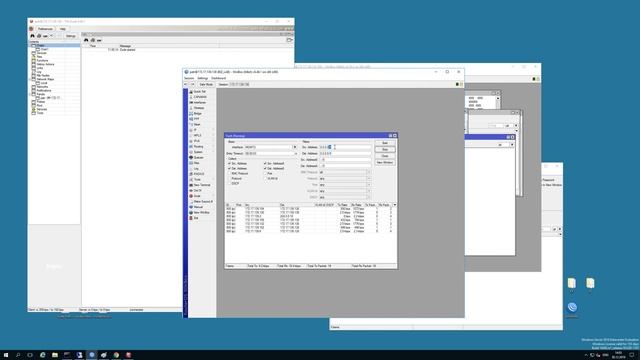Open Protocol filter dropdown in Torch
The height and width of the screenshot is (360, 640).
tap(369, 178)
